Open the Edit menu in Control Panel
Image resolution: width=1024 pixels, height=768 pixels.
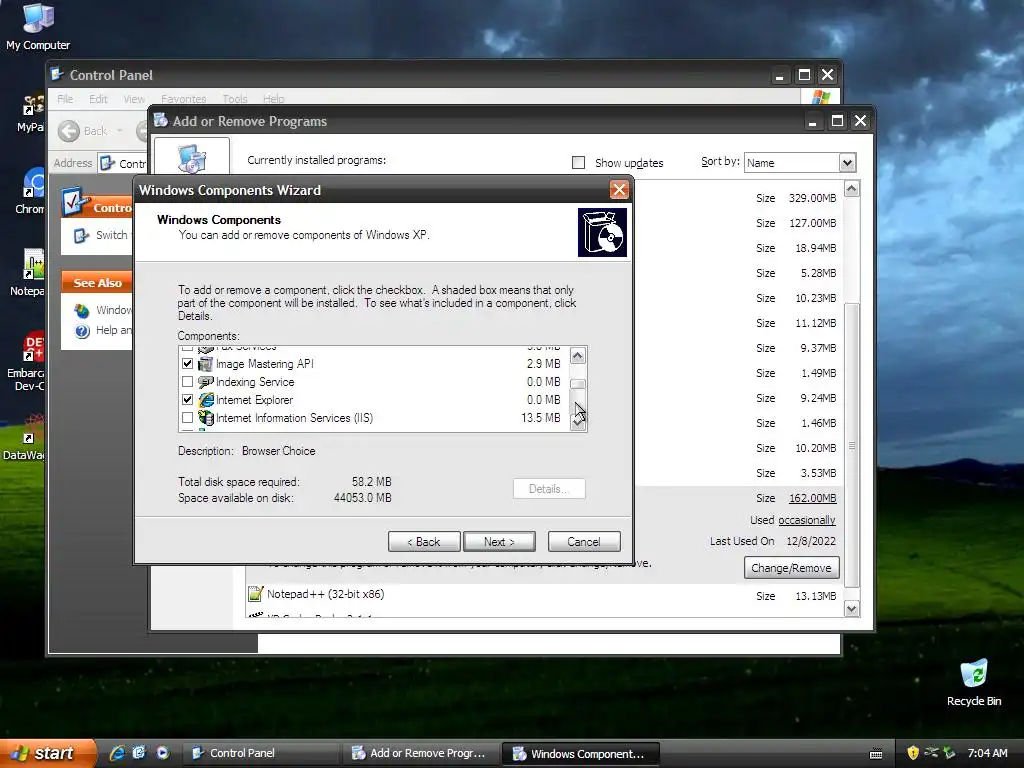(99, 99)
